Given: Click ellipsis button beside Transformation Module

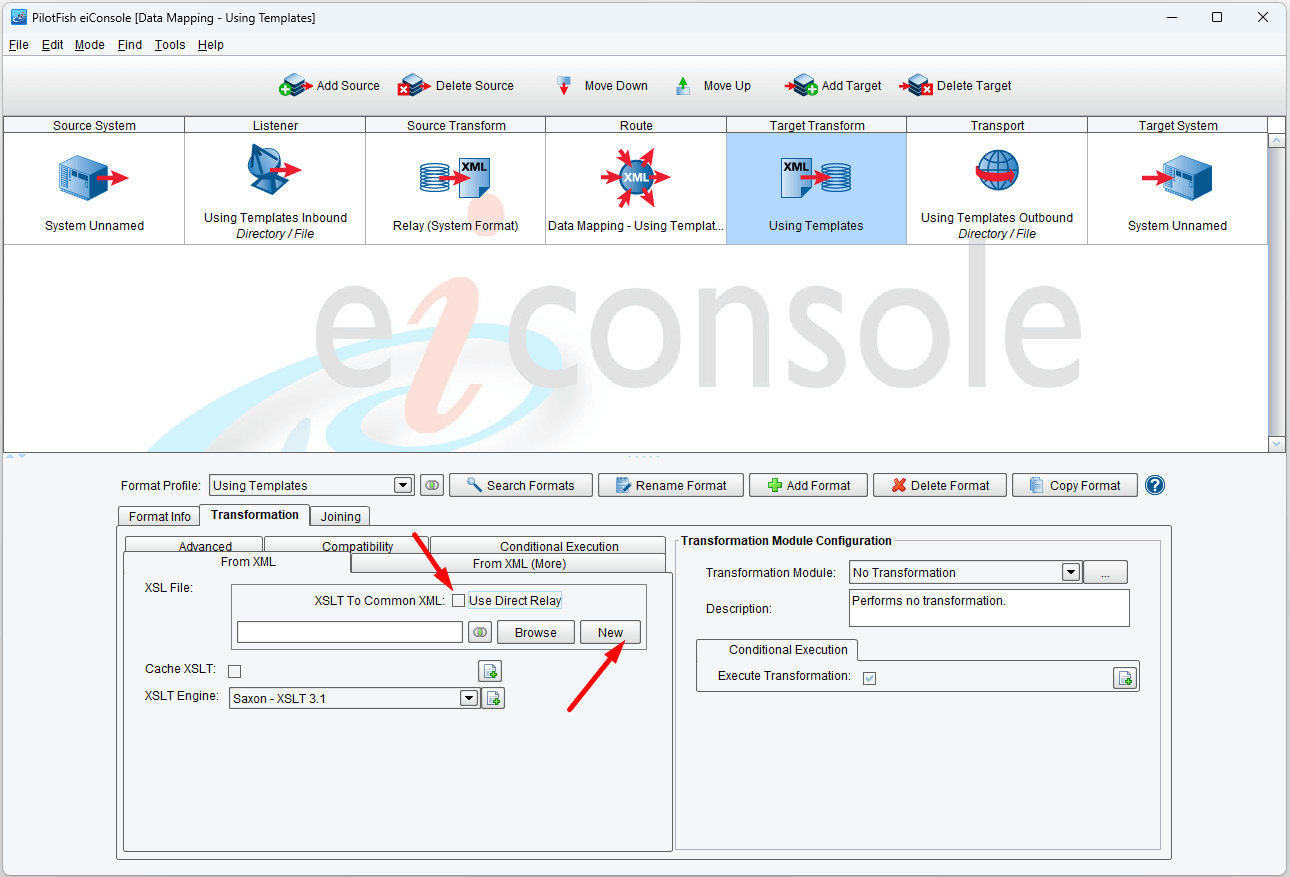Looking at the screenshot, I should point(1105,572).
